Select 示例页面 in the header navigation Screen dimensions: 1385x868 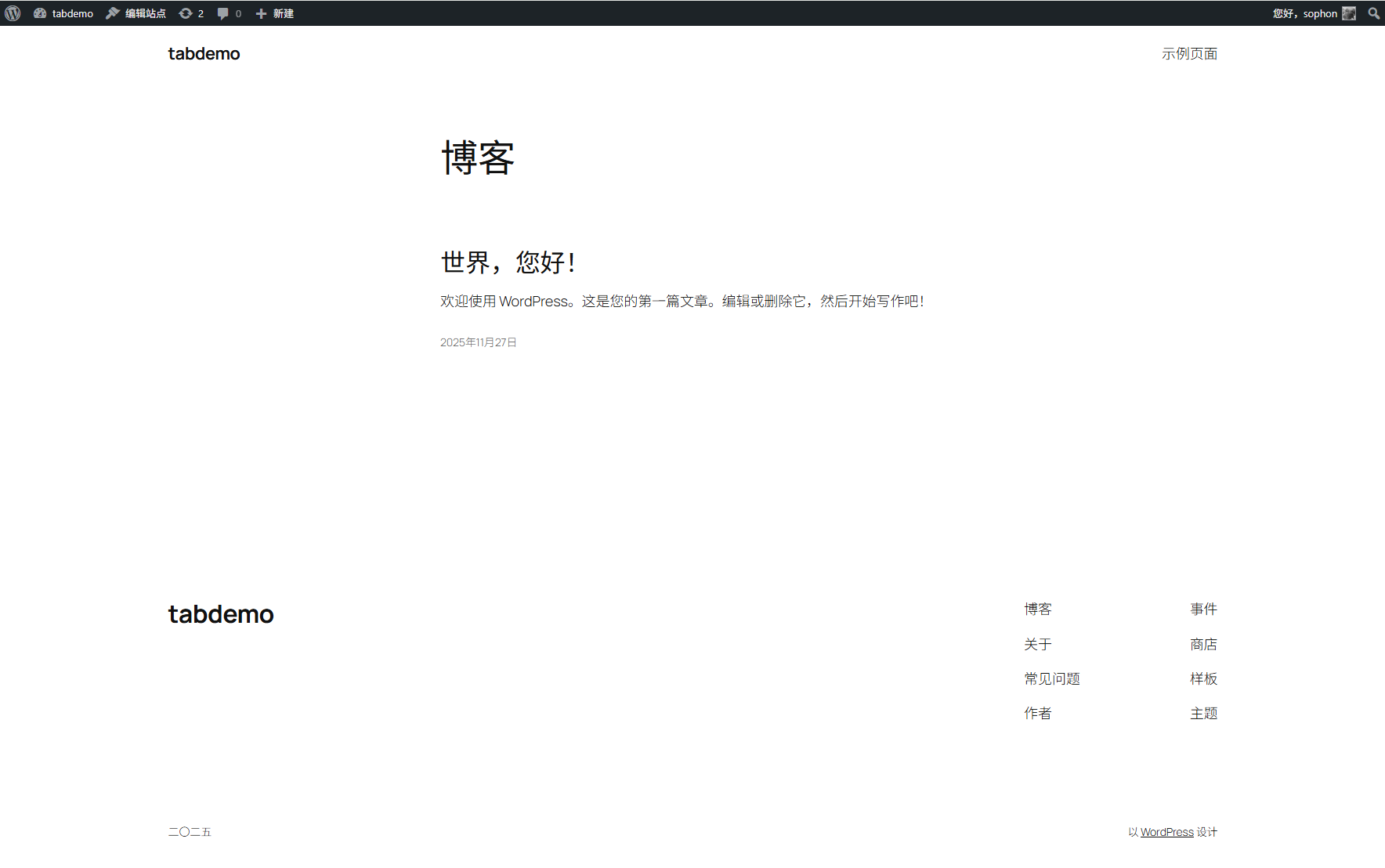(x=1189, y=54)
